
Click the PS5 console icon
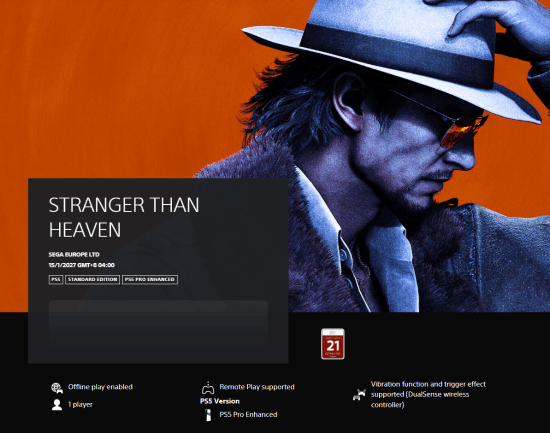tap(208, 415)
